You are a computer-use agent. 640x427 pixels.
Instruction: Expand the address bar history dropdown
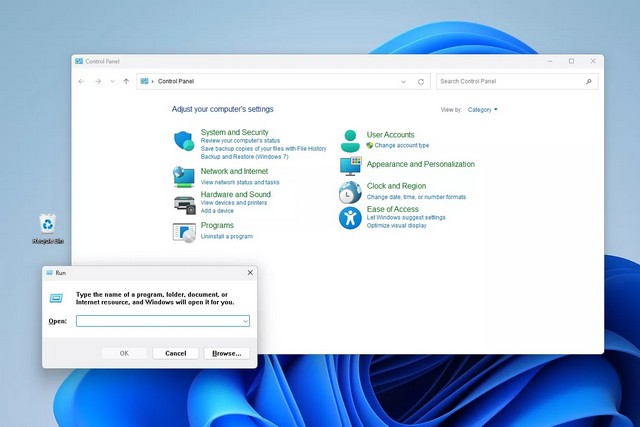[403, 82]
